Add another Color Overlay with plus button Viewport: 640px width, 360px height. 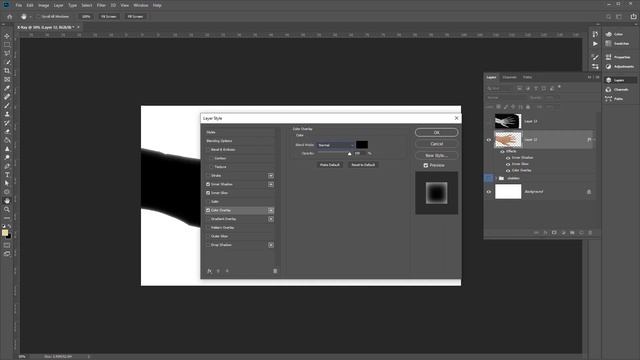point(271,210)
